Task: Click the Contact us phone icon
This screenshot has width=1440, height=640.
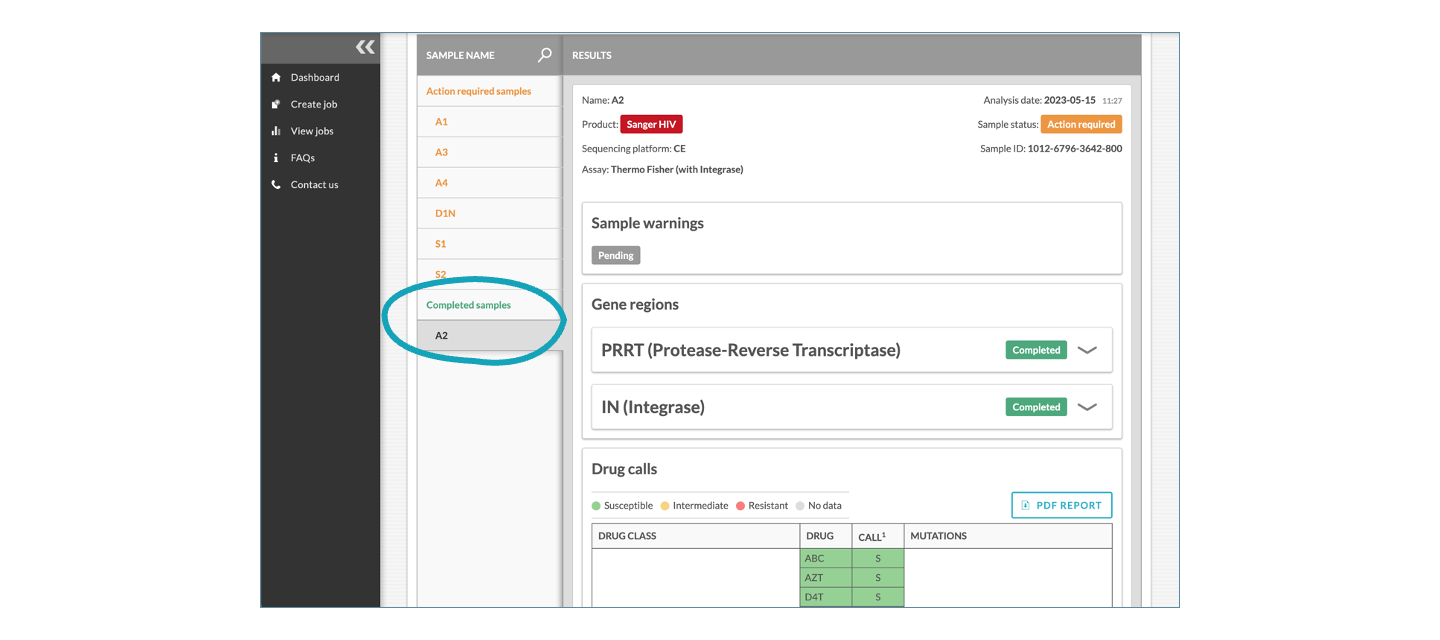Action: coord(276,185)
